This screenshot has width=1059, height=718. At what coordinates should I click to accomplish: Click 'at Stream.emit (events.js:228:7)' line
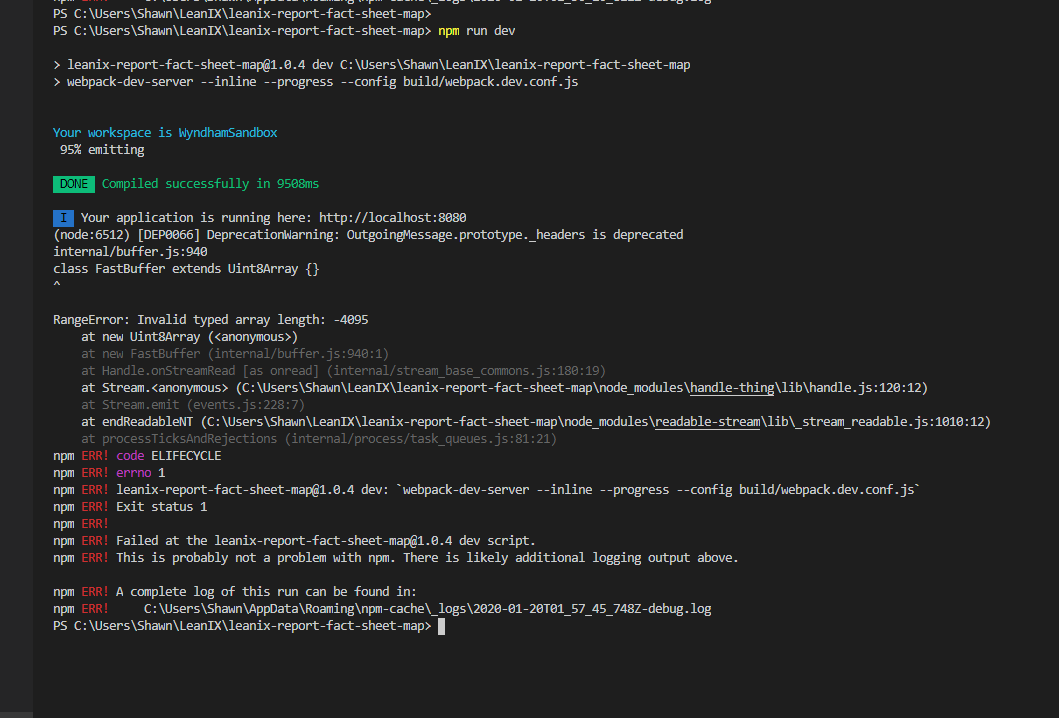(x=193, y=405)
